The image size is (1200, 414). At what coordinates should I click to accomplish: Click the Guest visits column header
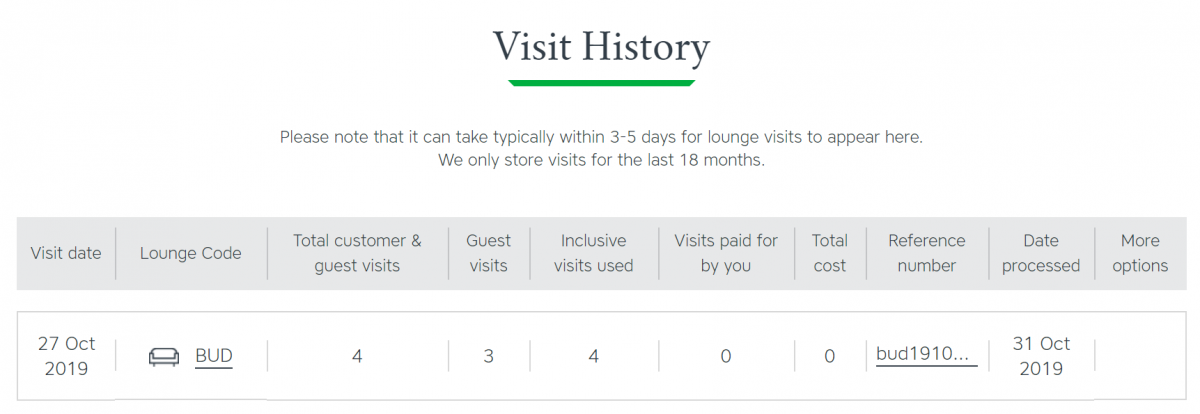488,253
